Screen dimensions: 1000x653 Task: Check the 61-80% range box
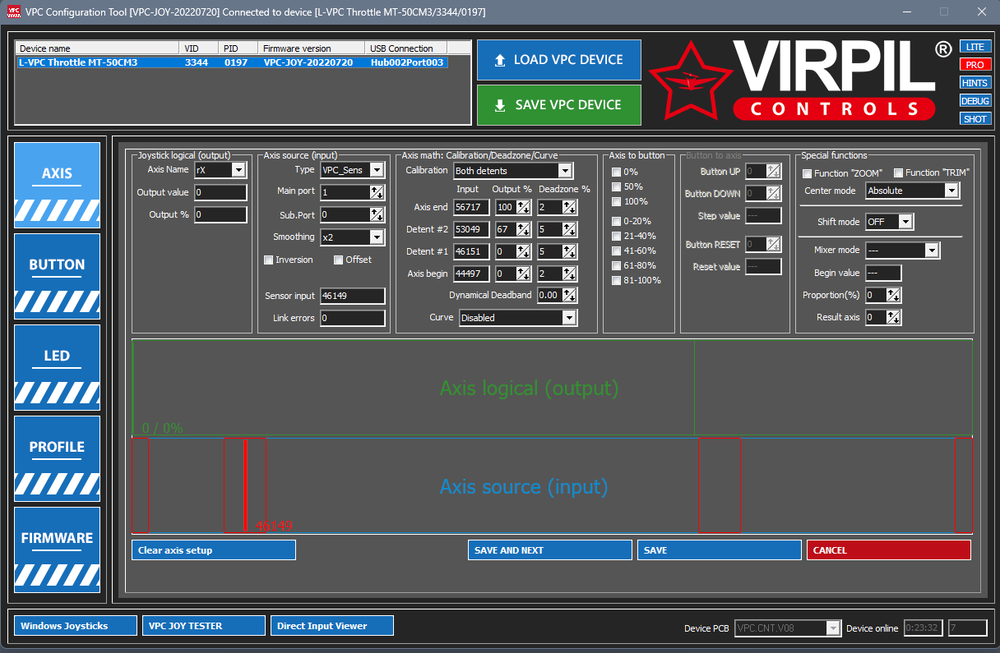tap(616, 266)
